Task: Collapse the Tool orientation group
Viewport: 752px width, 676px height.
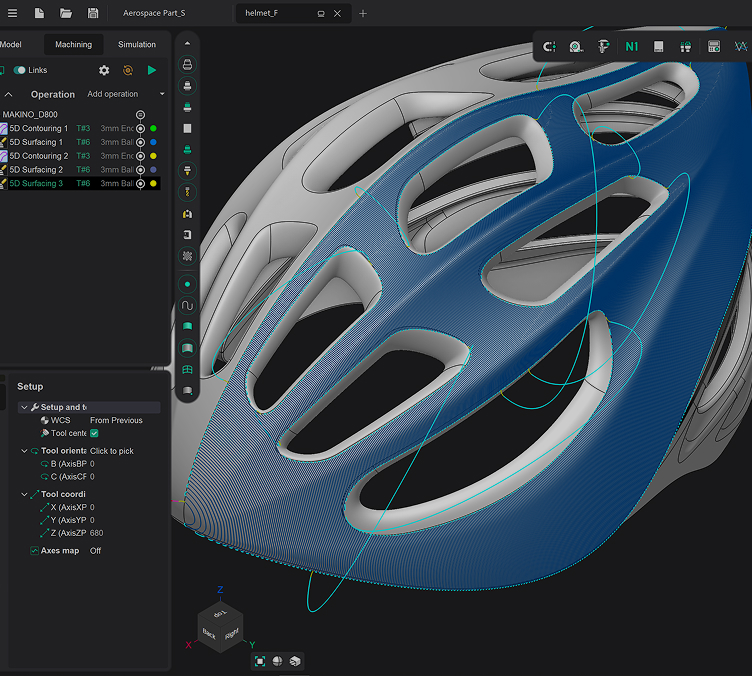Action: [x=24, y=451]
